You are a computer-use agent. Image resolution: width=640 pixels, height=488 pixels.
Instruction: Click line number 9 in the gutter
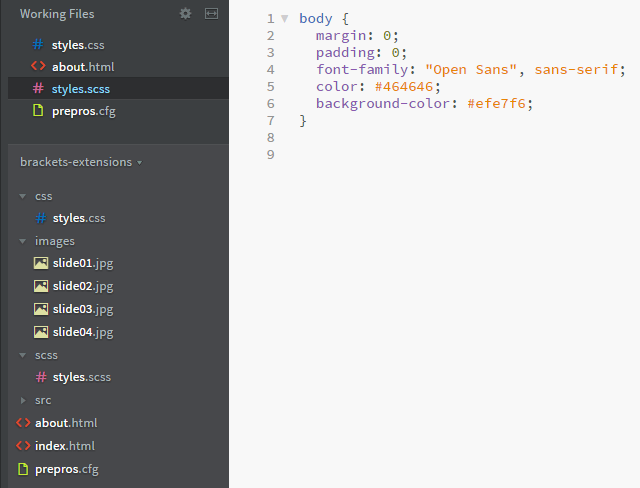point(270,155)
